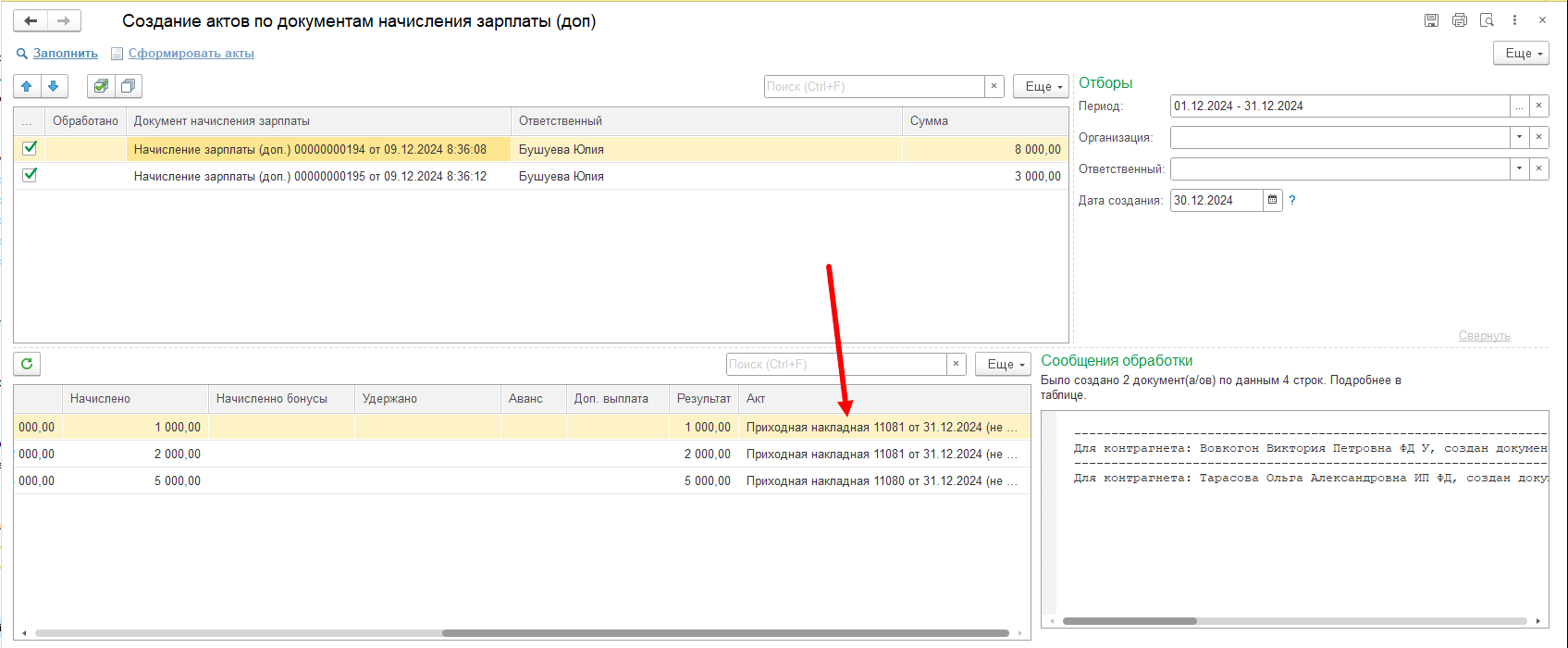Open period selection with the ellipsis button
This screenshot has height=648, width=1568.
click(x=1519, y=106)
